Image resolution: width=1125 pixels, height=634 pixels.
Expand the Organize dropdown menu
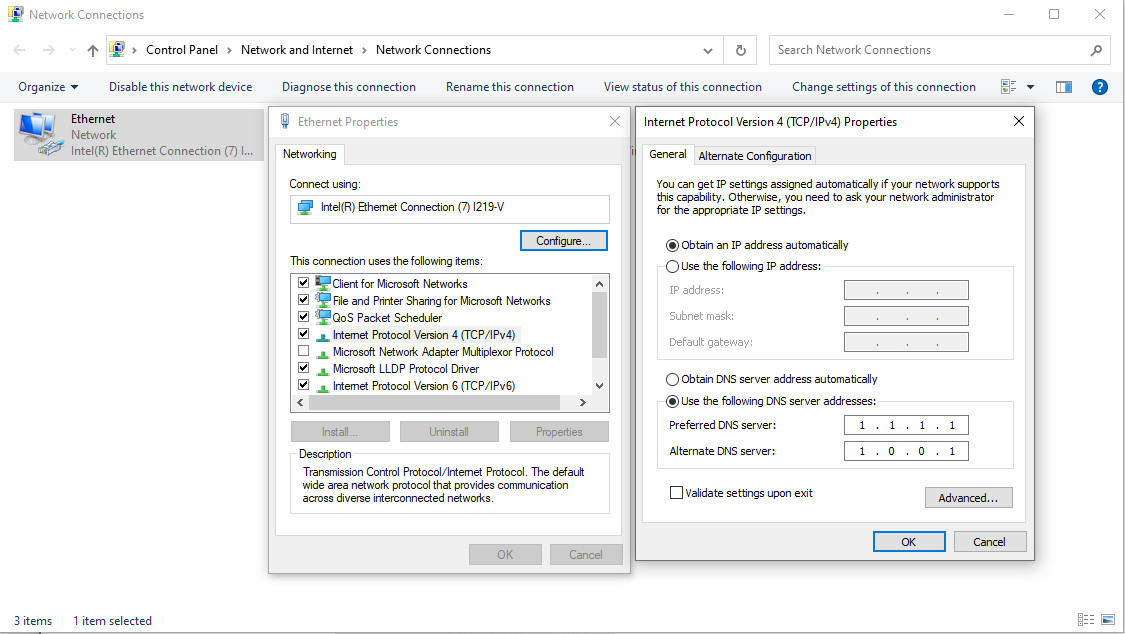point(48,87)
